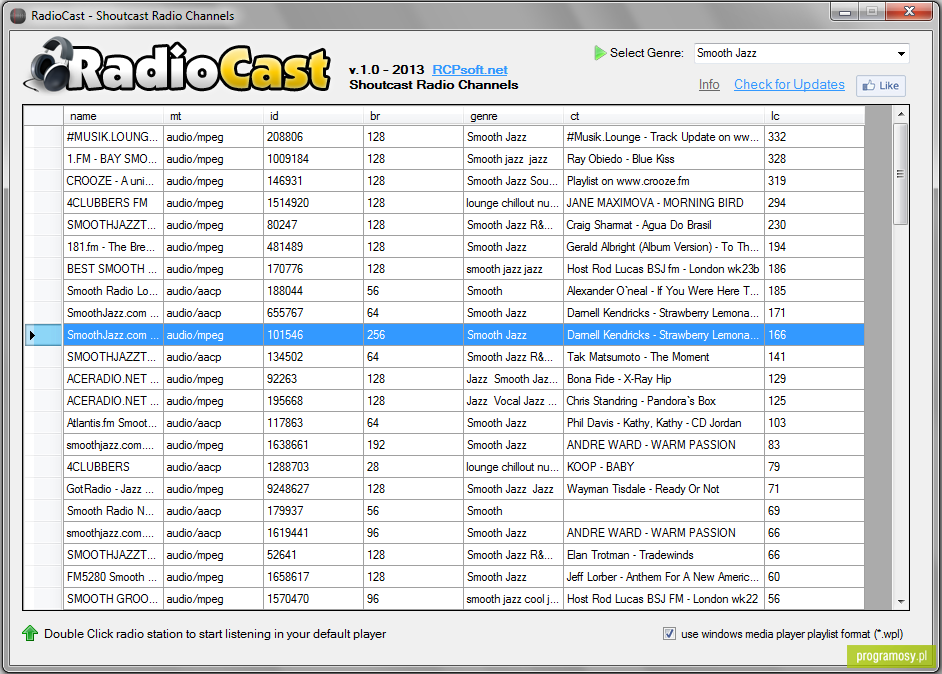942x674 pixels.
Task: Click listener count 328
Action: [815, 159]
